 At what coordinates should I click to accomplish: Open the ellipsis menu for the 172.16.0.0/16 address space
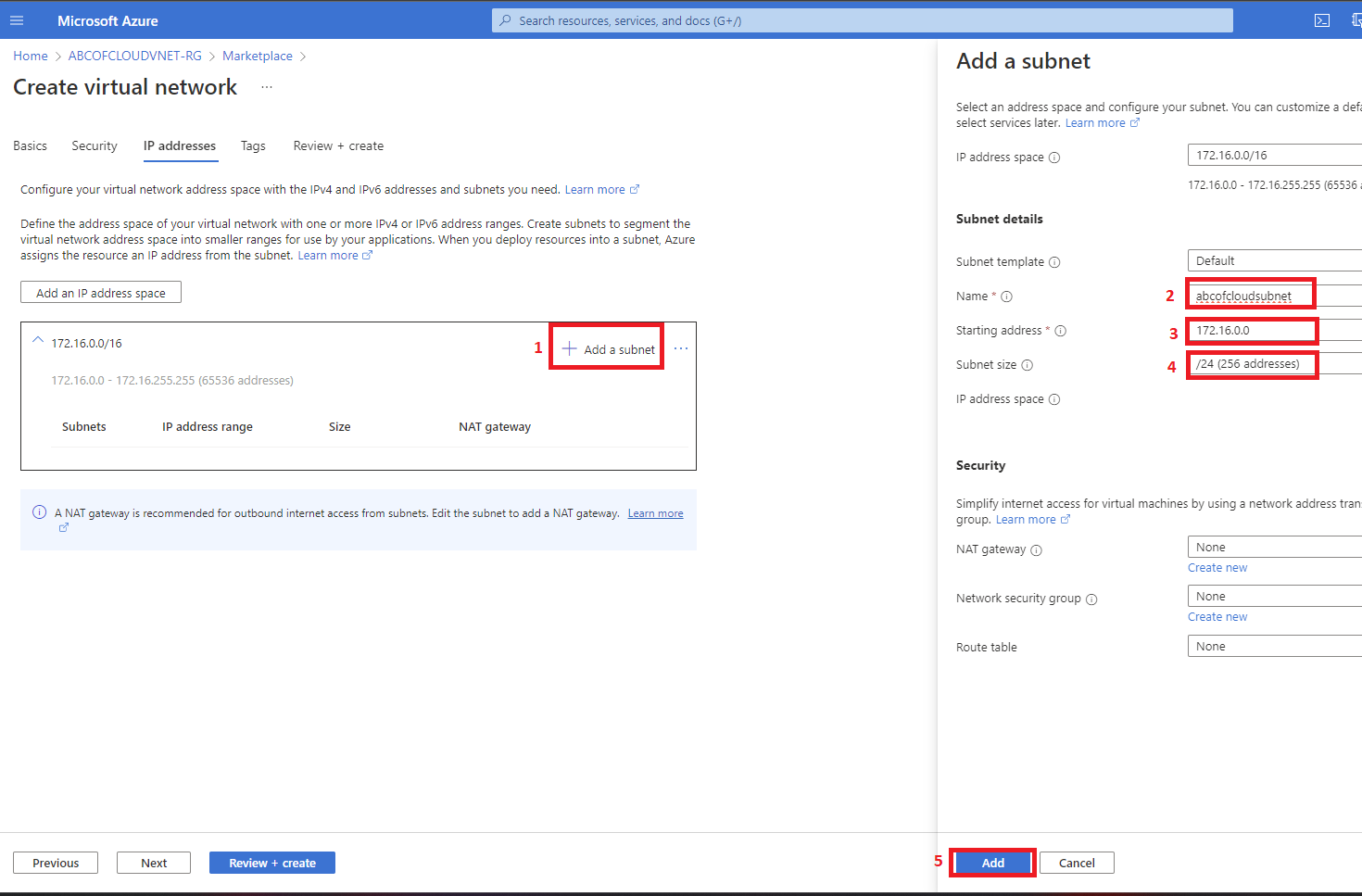[681, 348]
